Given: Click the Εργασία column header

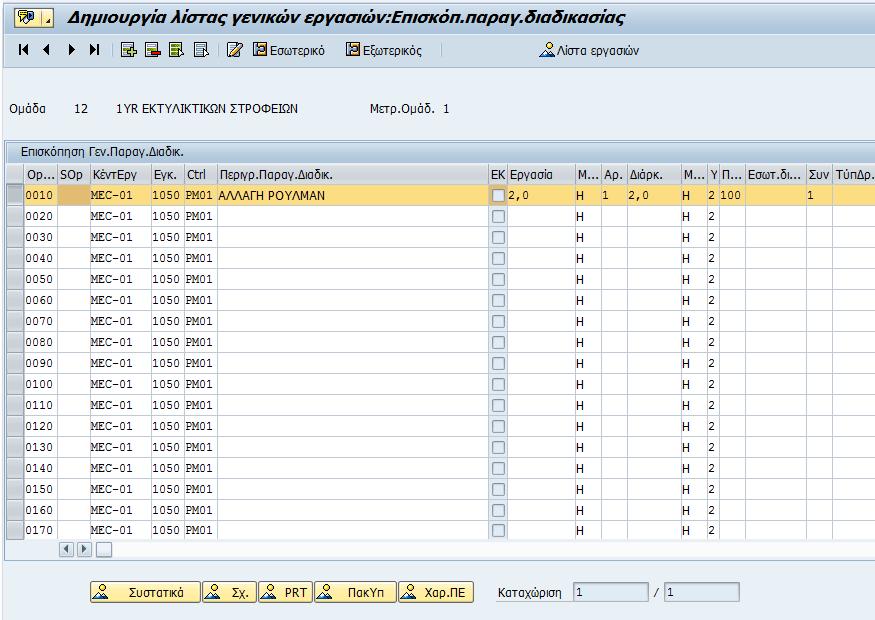Looking at the screenshot, I should click(x=541, y=175).
